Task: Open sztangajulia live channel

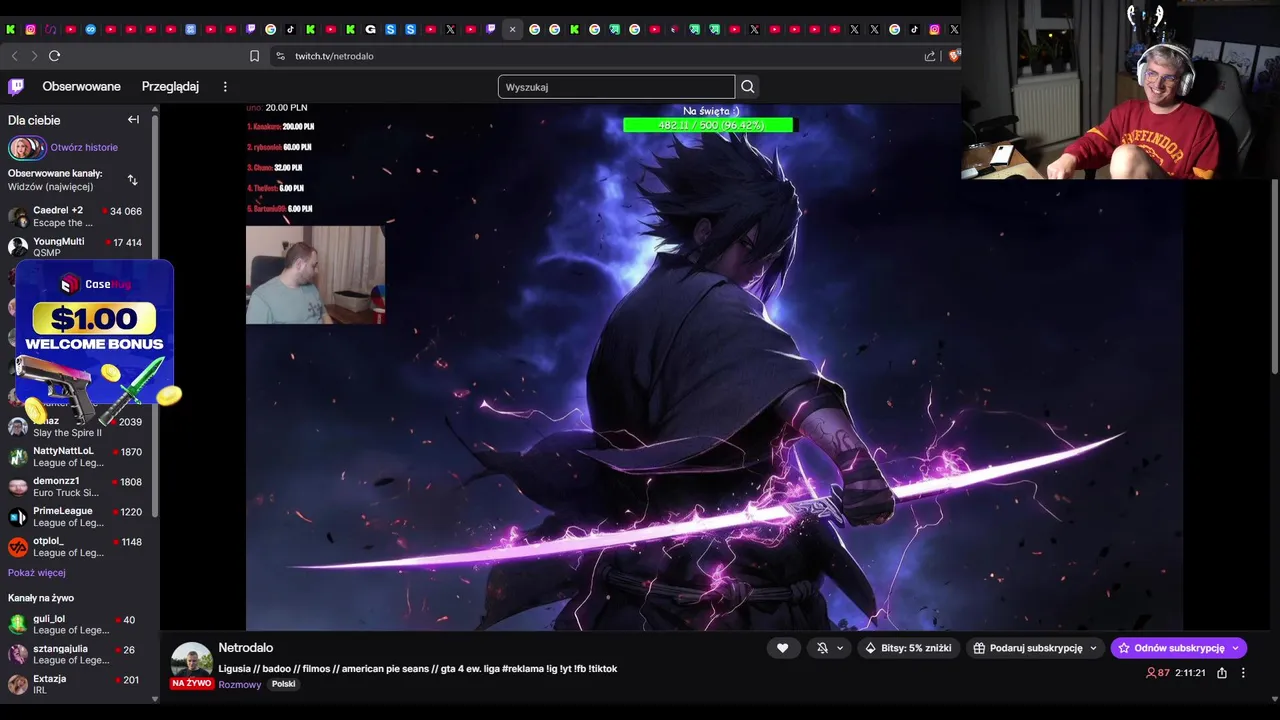Action: 77,655
